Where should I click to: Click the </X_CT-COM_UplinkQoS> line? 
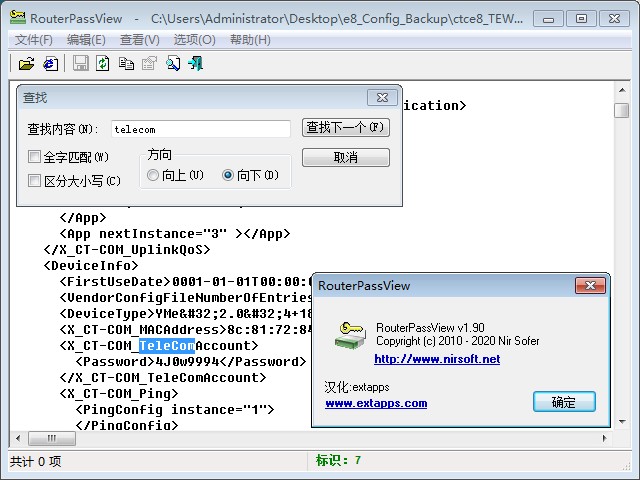pos(127,250)
